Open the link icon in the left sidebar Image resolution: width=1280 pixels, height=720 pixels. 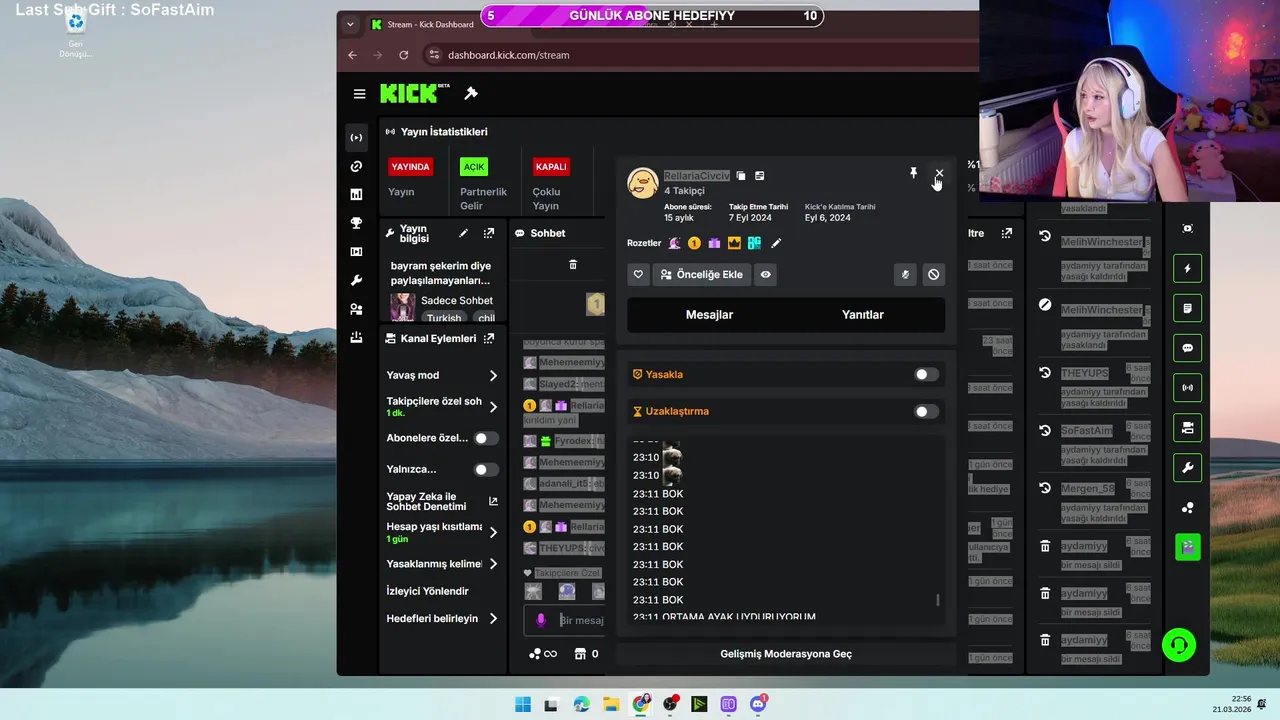[x=356, y=166]
